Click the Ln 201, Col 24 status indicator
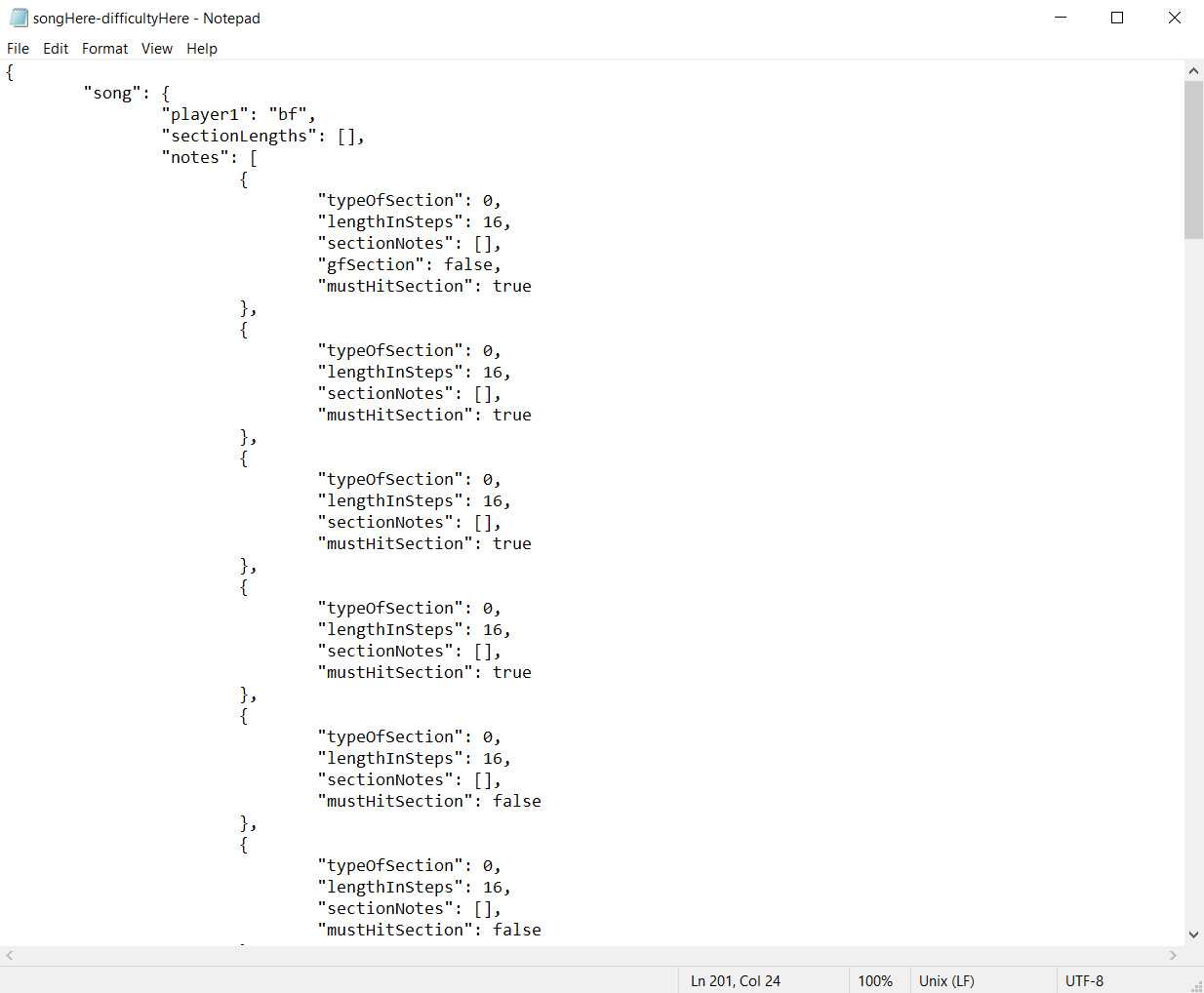1204x993 pixels. pos(735,980)
